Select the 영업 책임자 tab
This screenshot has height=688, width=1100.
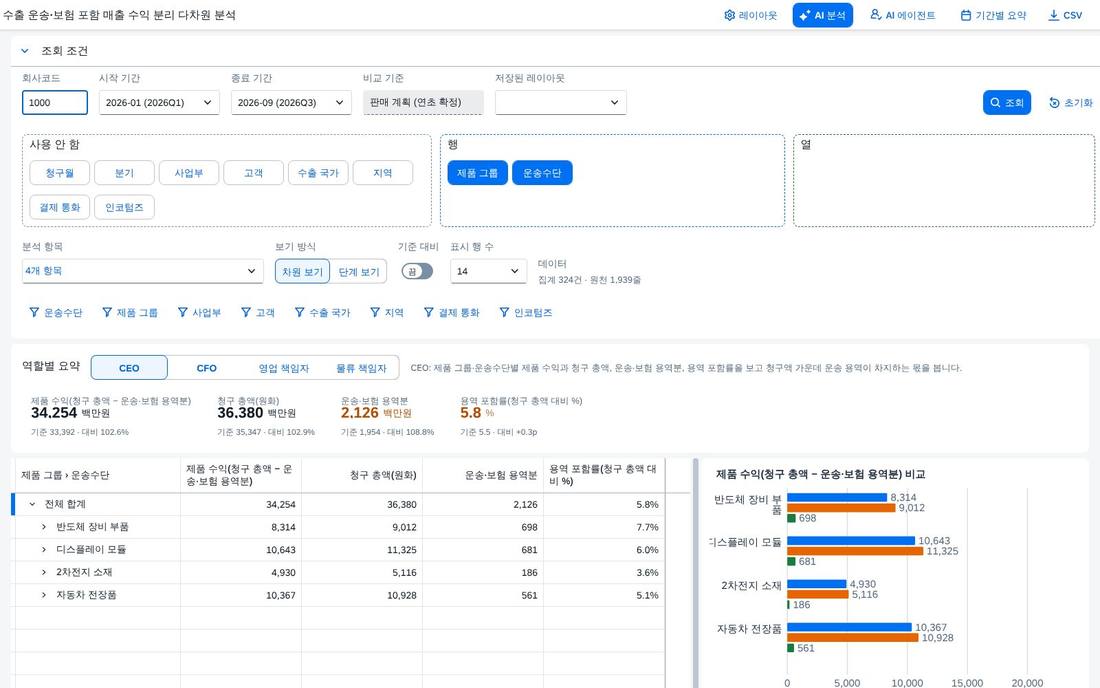coord(283,367)
